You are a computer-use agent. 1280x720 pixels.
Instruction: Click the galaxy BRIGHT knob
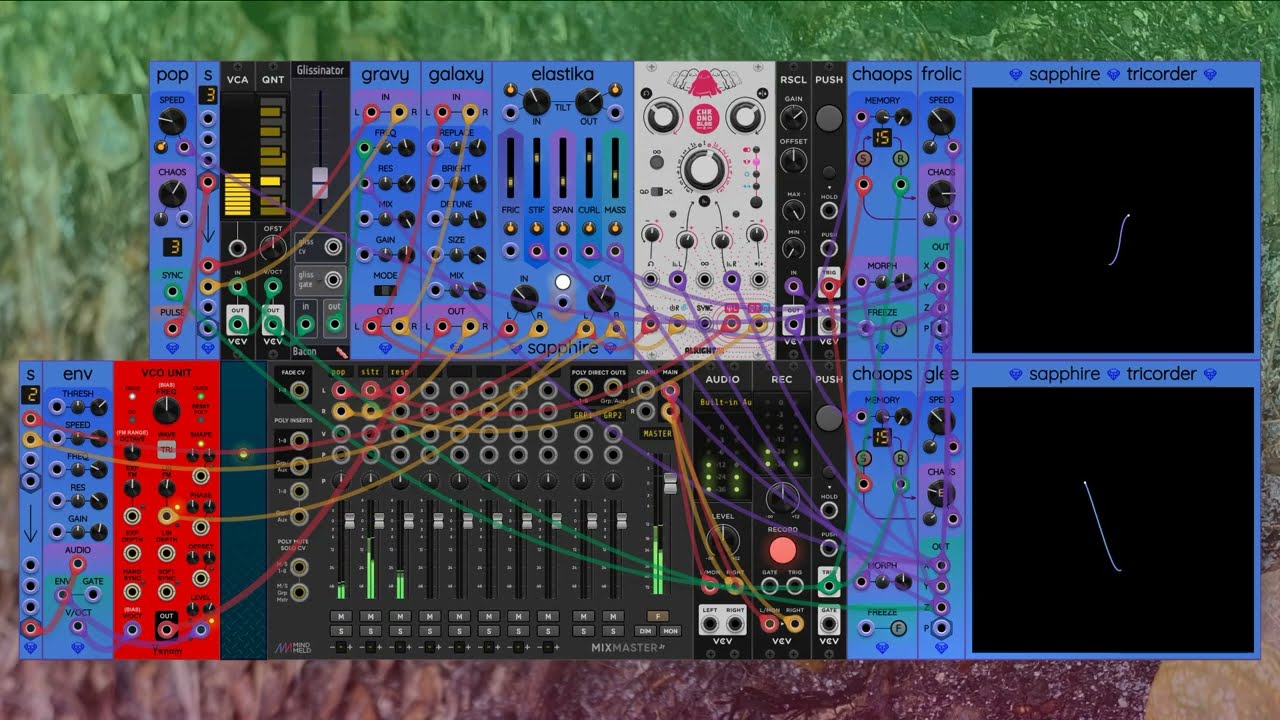475,184
